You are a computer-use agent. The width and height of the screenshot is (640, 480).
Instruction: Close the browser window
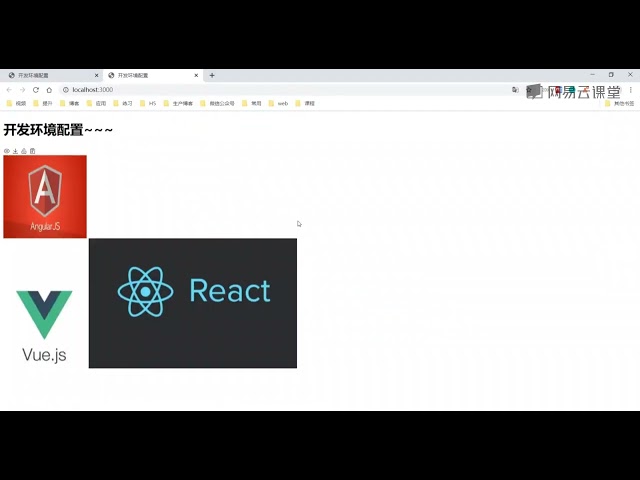tap(630, 75)
